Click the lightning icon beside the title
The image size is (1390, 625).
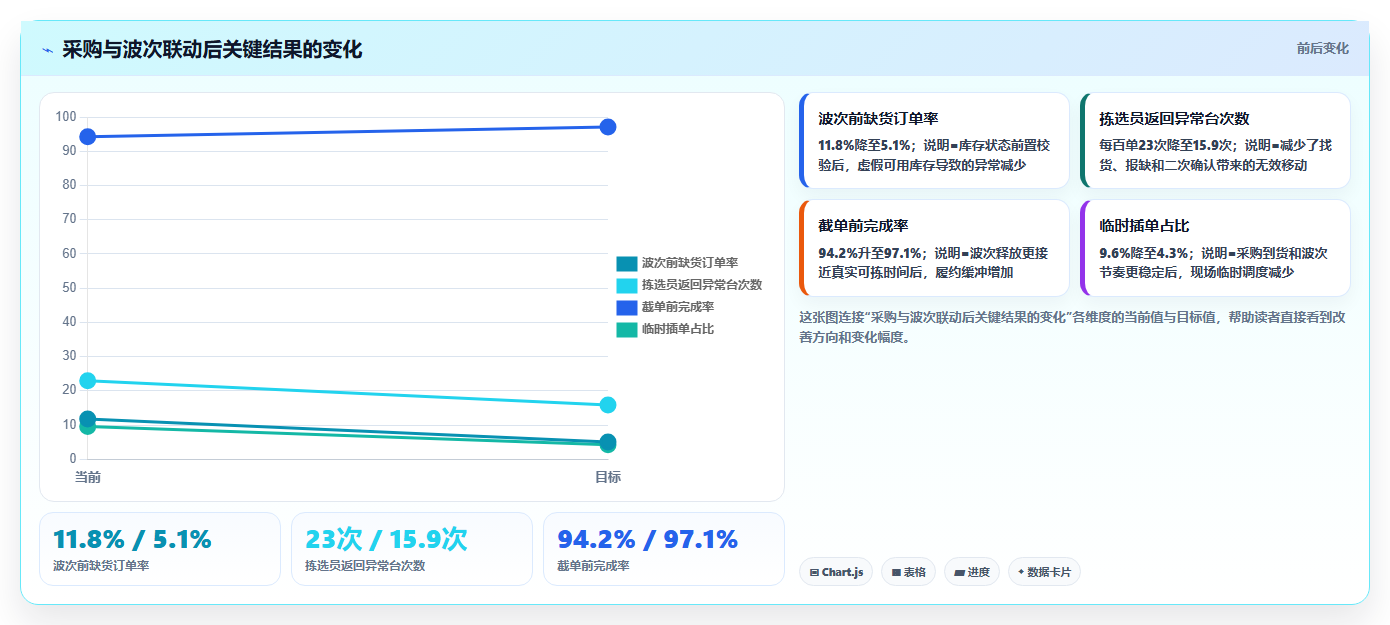click(x=48, y=50)
